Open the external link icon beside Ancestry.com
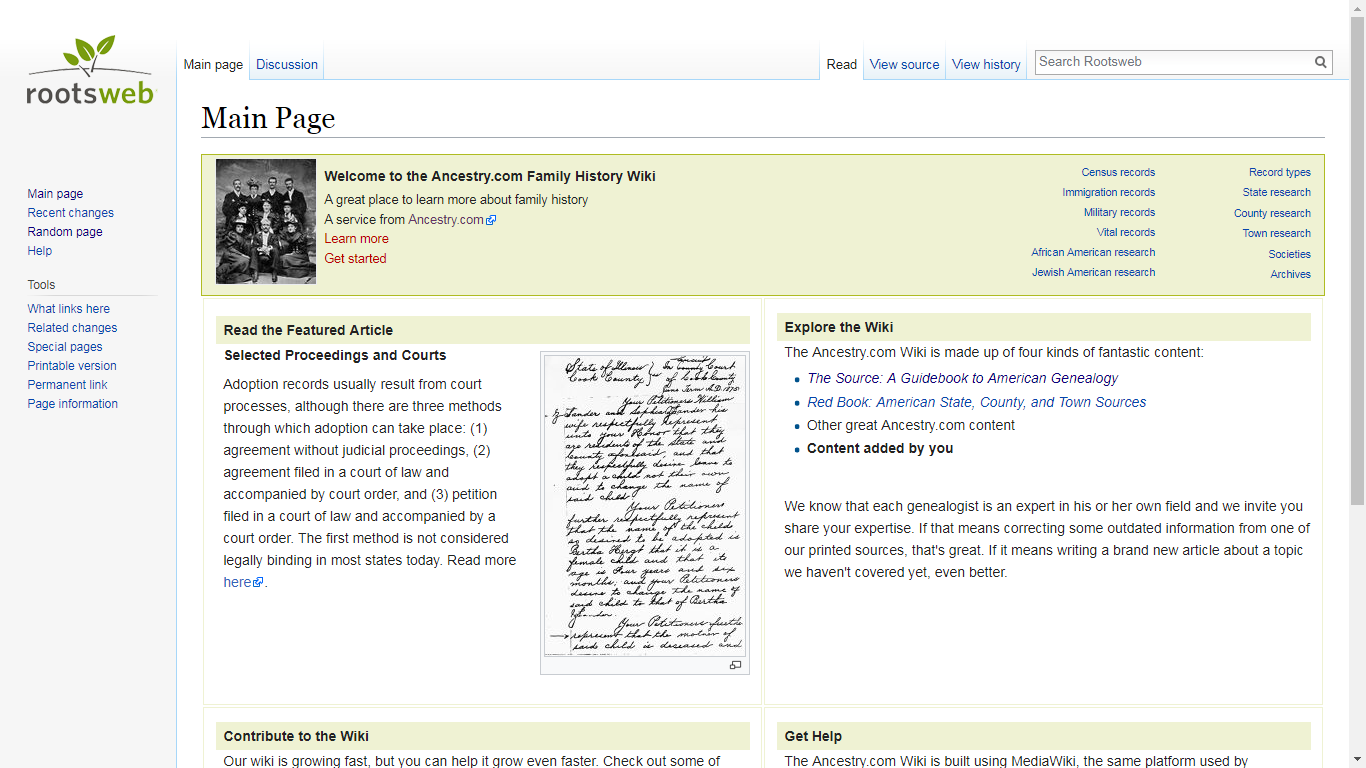Screen dimensions: 1366x768 (491, 219)
